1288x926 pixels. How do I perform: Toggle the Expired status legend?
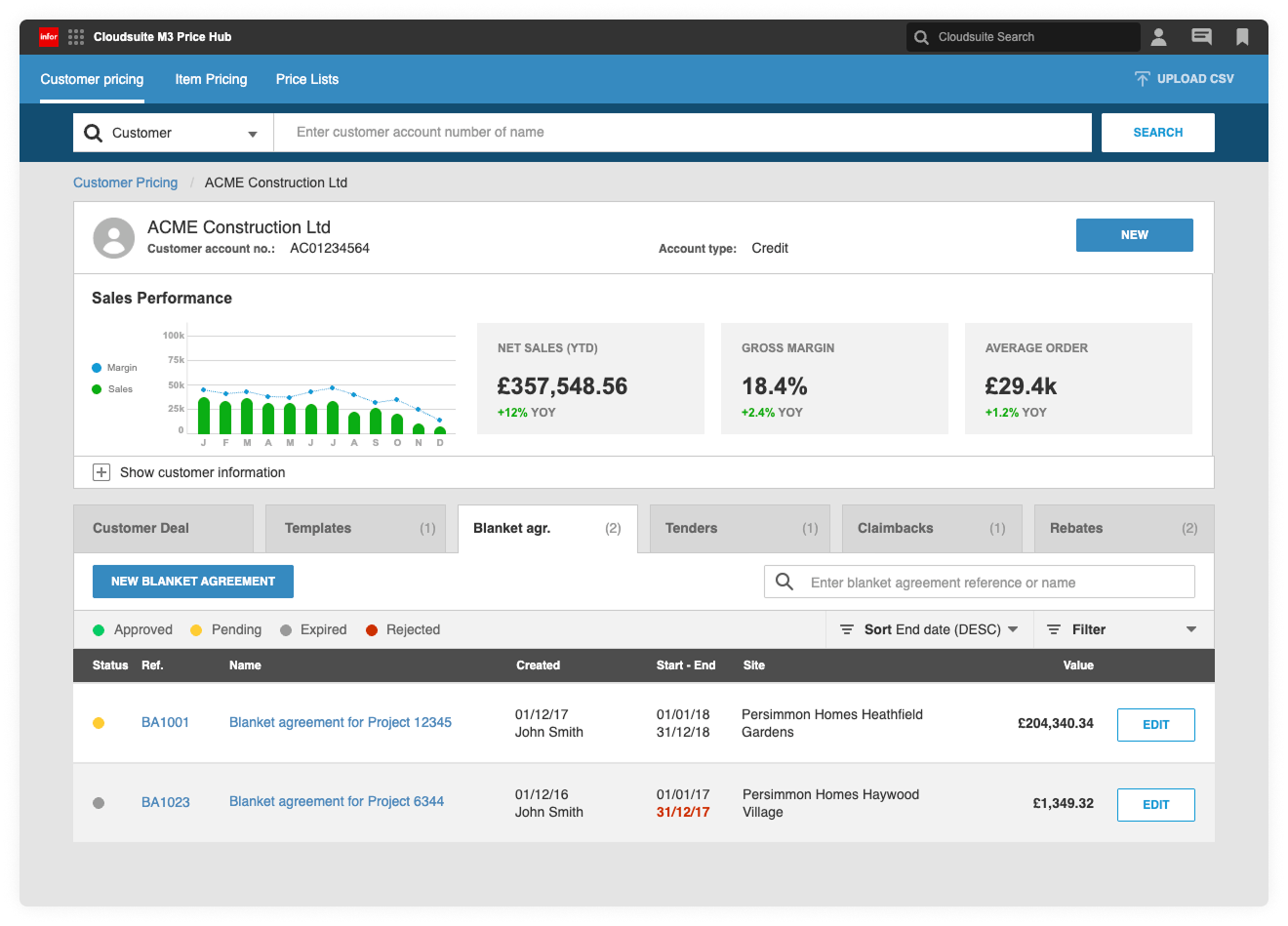pos(313,630)
